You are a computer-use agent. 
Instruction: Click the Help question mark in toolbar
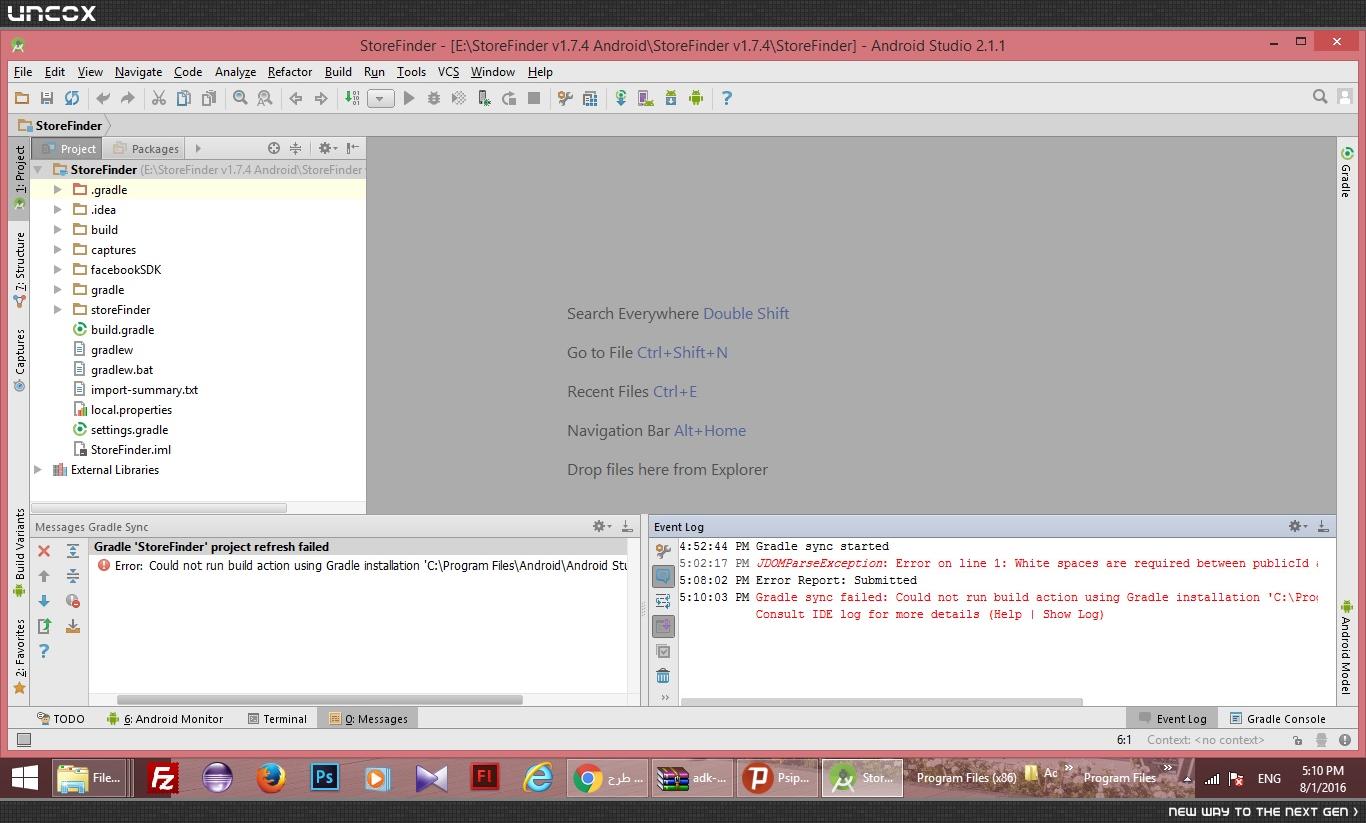coord(727,98)
